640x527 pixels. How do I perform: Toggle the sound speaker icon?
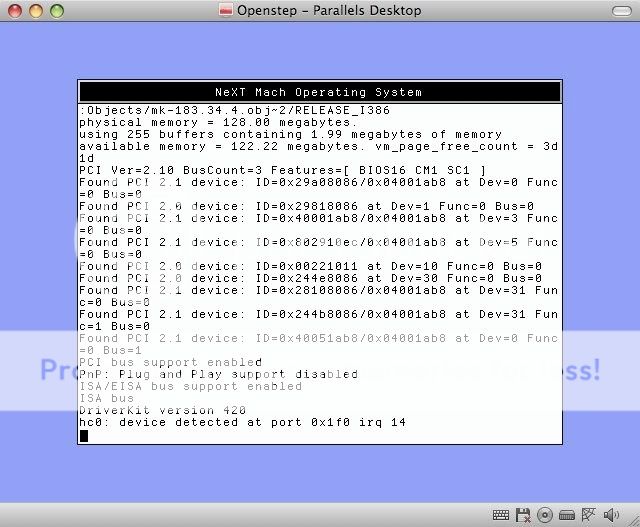point(611,515)
